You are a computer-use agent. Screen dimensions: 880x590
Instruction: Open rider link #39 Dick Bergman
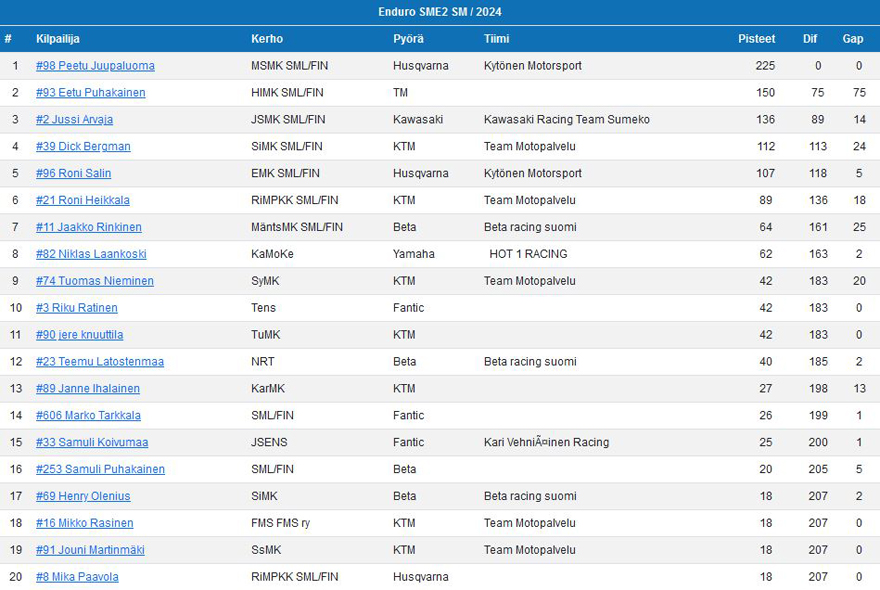pyautogui.click(x=83, y=147)
